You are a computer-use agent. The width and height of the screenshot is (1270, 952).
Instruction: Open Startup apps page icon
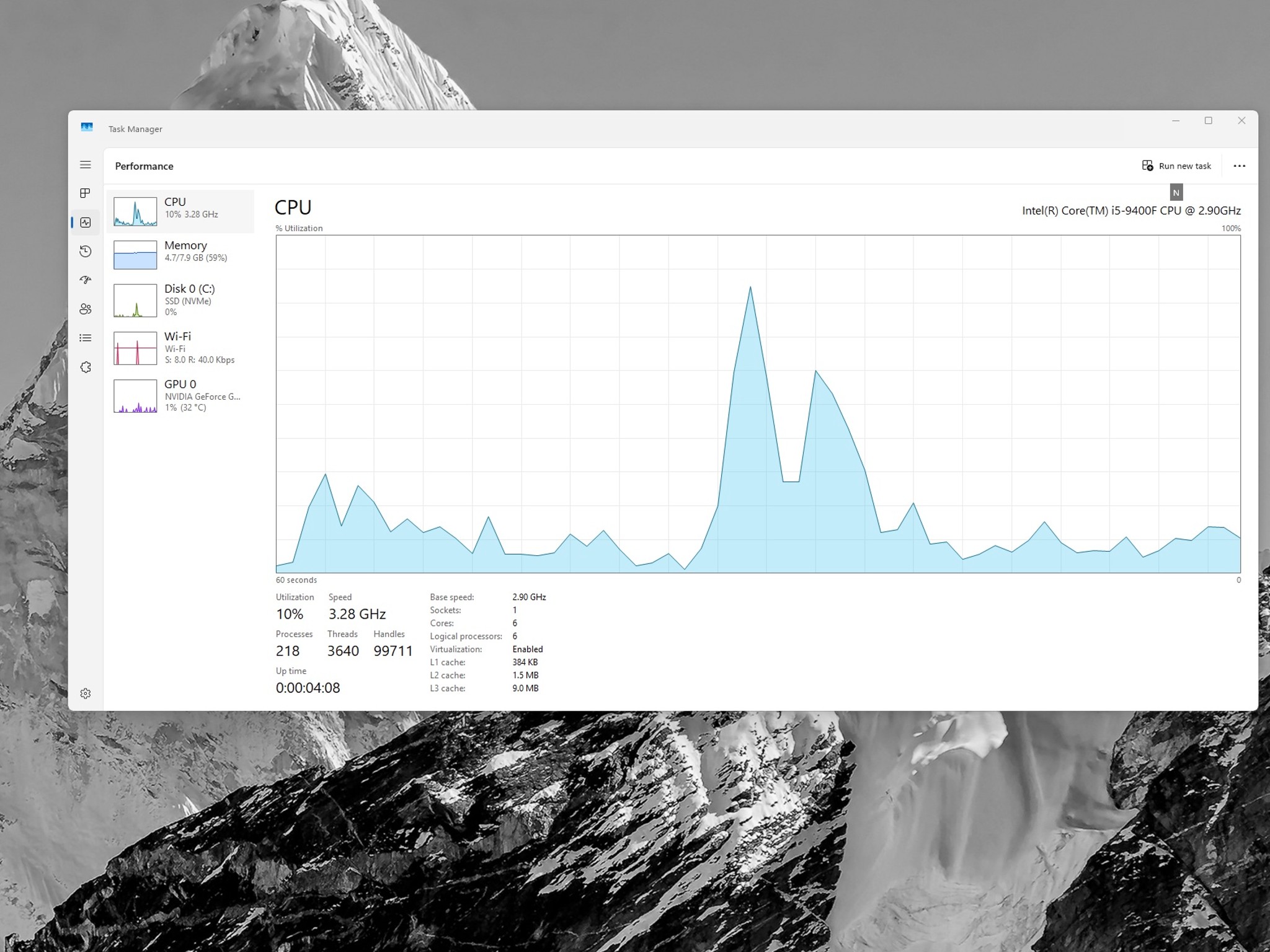click(86, 280)
